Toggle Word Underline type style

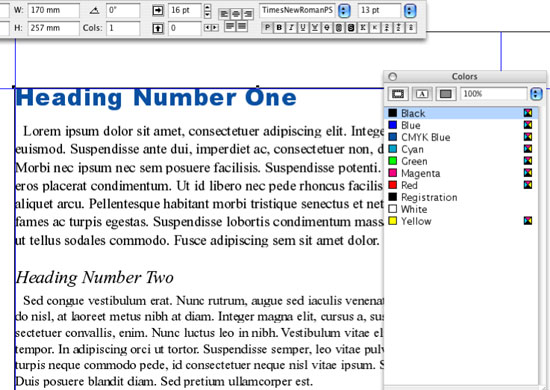pos(315,27)
